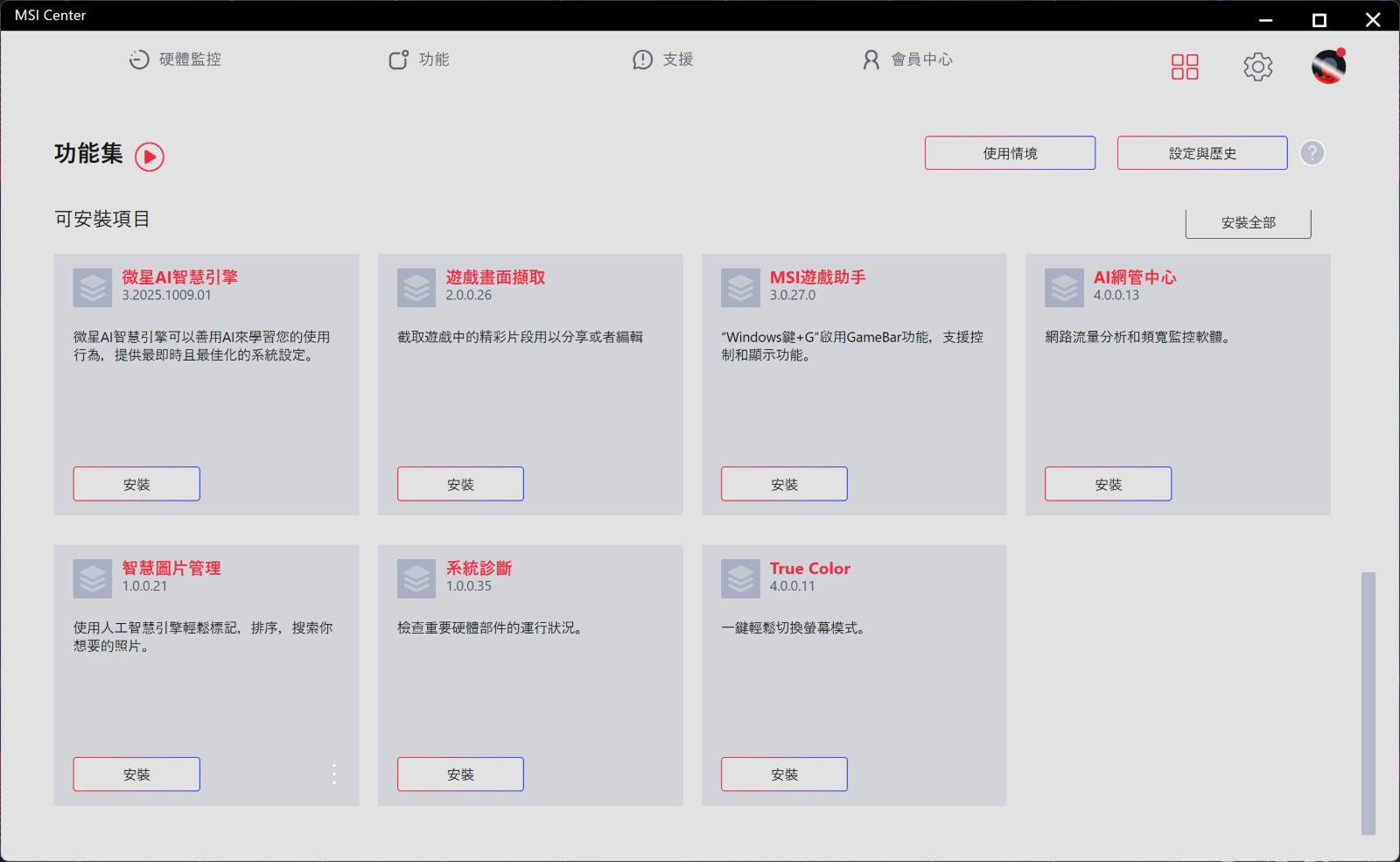
Task: Switch to the 硬體監控 tab
Action: point(175,60)
